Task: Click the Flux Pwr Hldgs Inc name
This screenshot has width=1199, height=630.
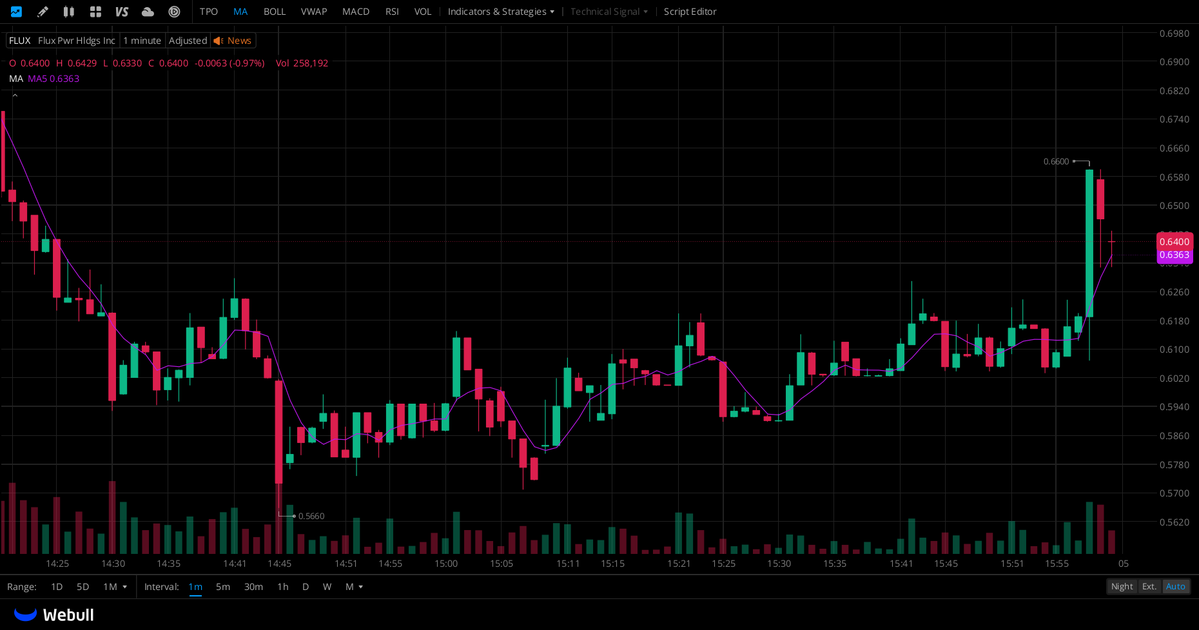Action: [x=76, y=41]
